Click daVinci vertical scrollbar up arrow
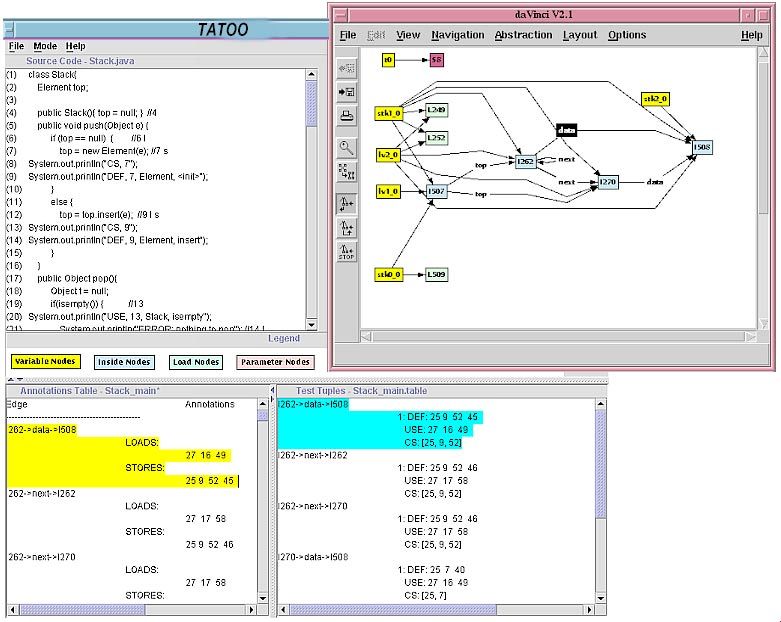 763,53
